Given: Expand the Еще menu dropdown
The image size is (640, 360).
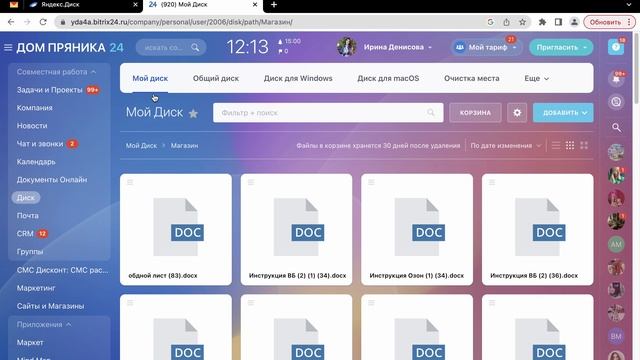Looking at the screenshot, I should [x=536, y=78].
